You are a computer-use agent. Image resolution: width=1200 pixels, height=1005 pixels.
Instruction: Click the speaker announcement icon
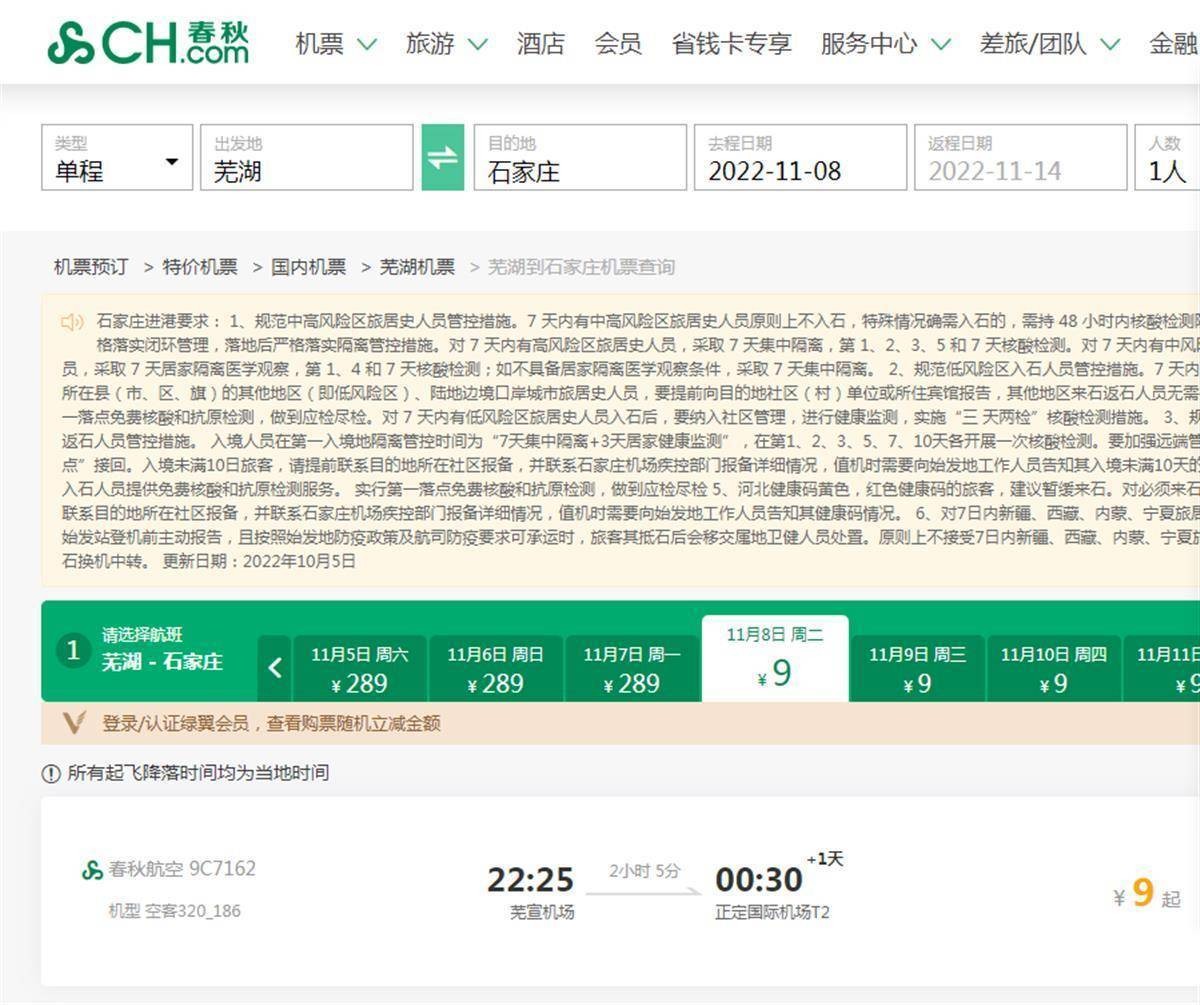point(72,322)
